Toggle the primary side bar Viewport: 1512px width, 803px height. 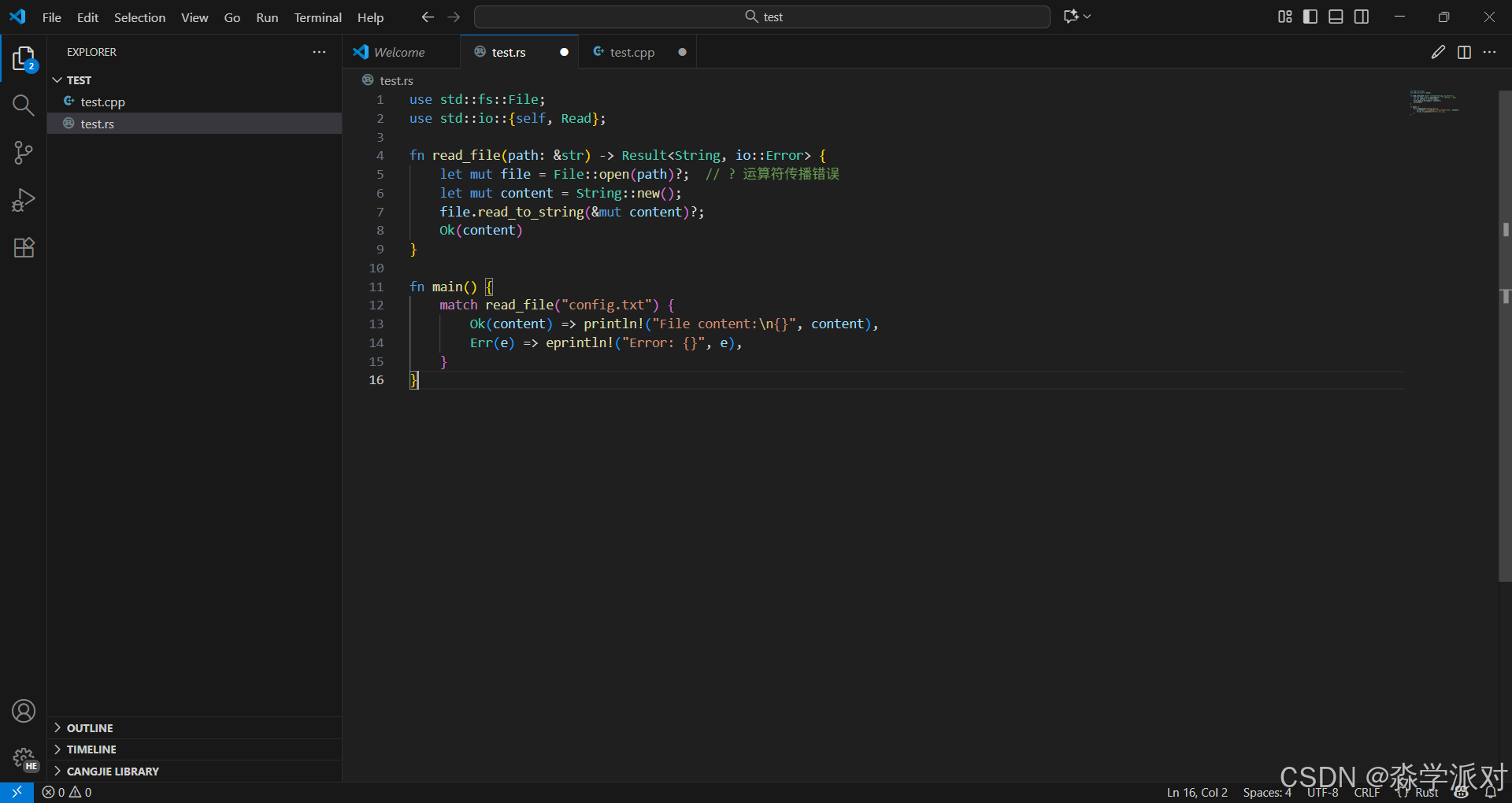[x=1310, y=17]
